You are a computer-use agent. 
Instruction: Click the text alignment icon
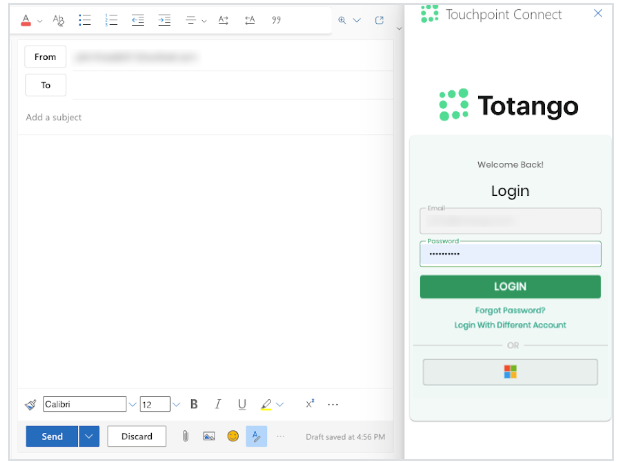pos(191,20)
